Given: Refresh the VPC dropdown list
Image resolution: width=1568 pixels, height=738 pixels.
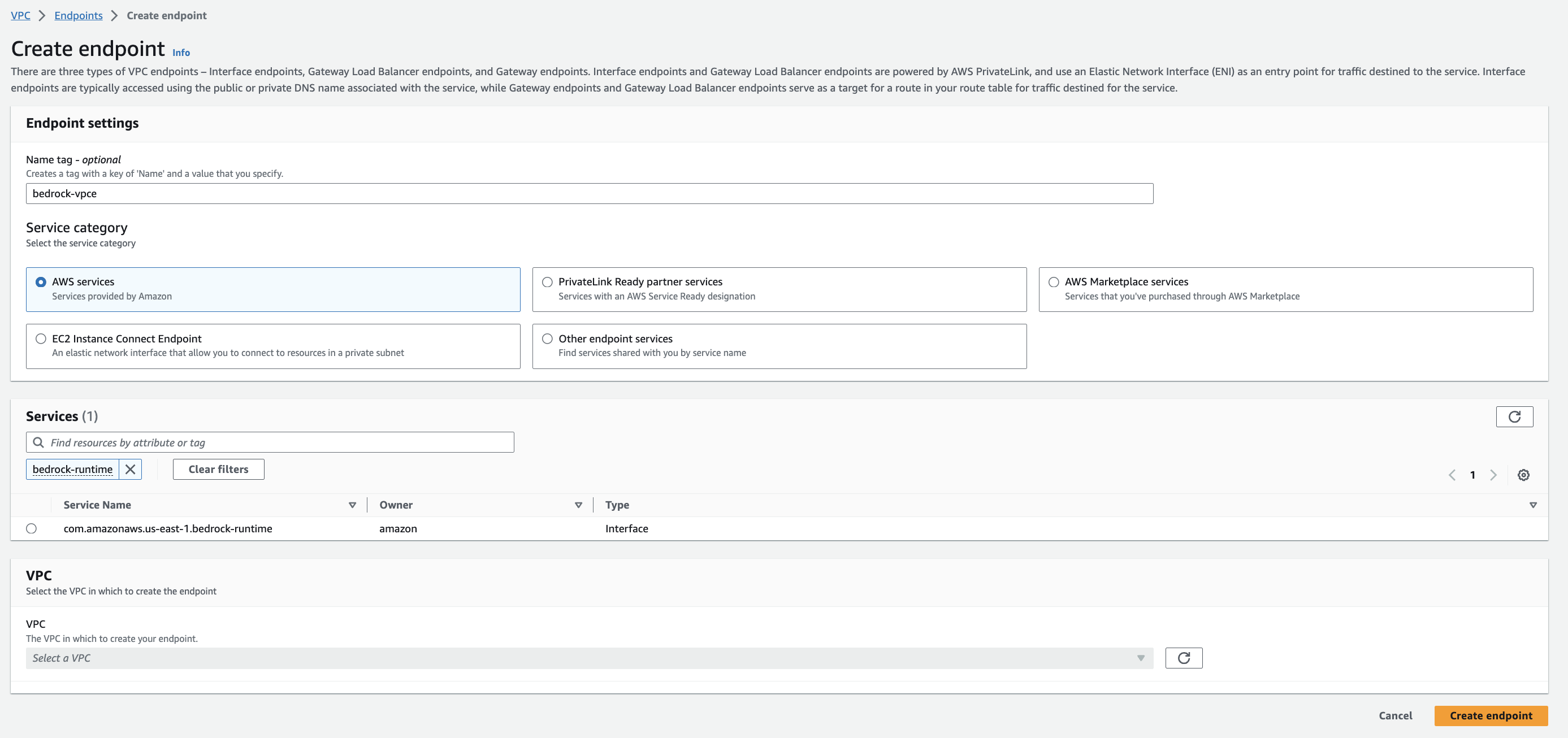Looking at the screenshot, I should [x=1183, y=658].
